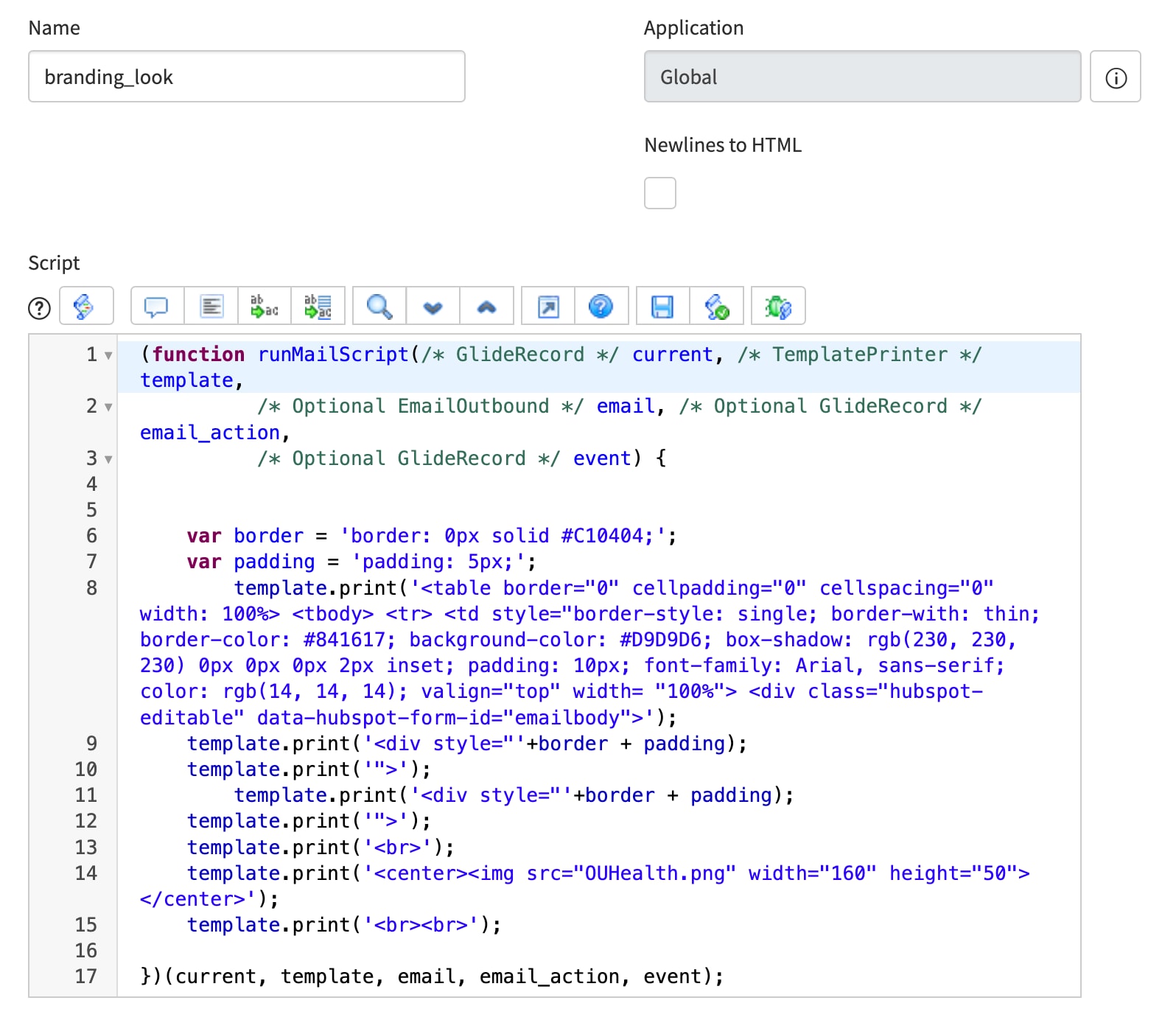Image resolution: width=1176 pixels, height=1020 pixels.
Task: Open the script debugger bug icon
Action: point(778,306)
